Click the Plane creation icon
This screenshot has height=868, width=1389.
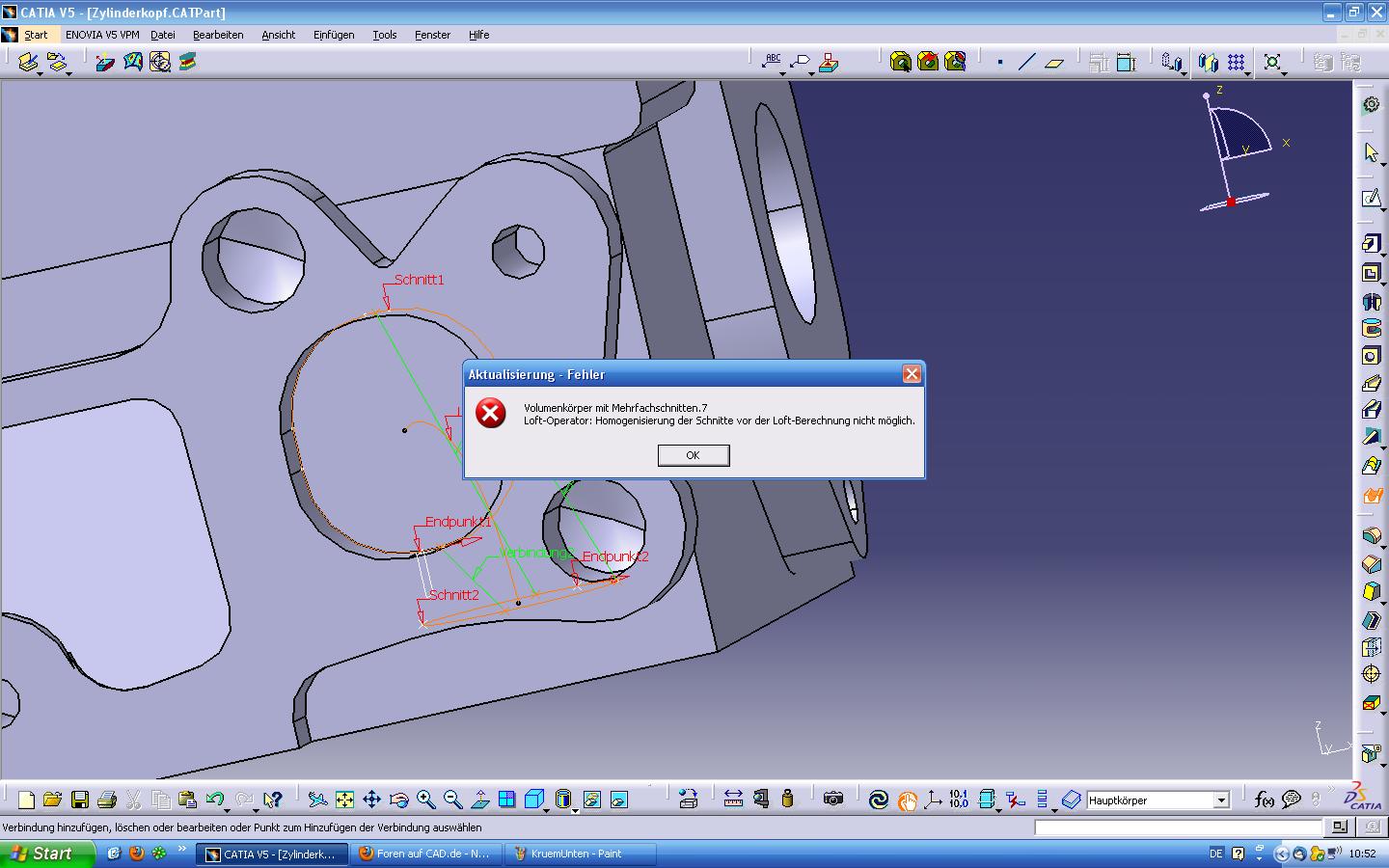tap(1053, 63)
